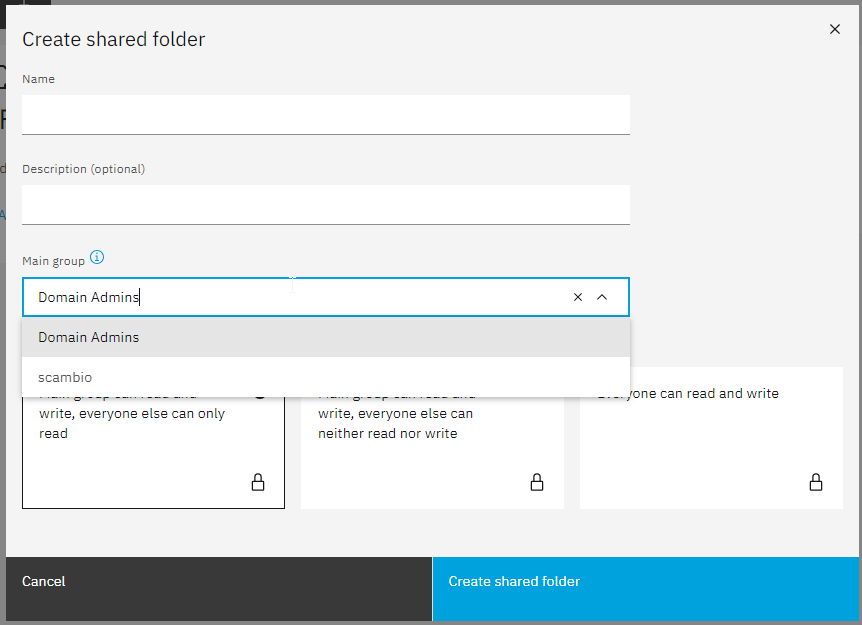
Task: Focus the Description (optional) input field
Action: click(x=325, y=204)
